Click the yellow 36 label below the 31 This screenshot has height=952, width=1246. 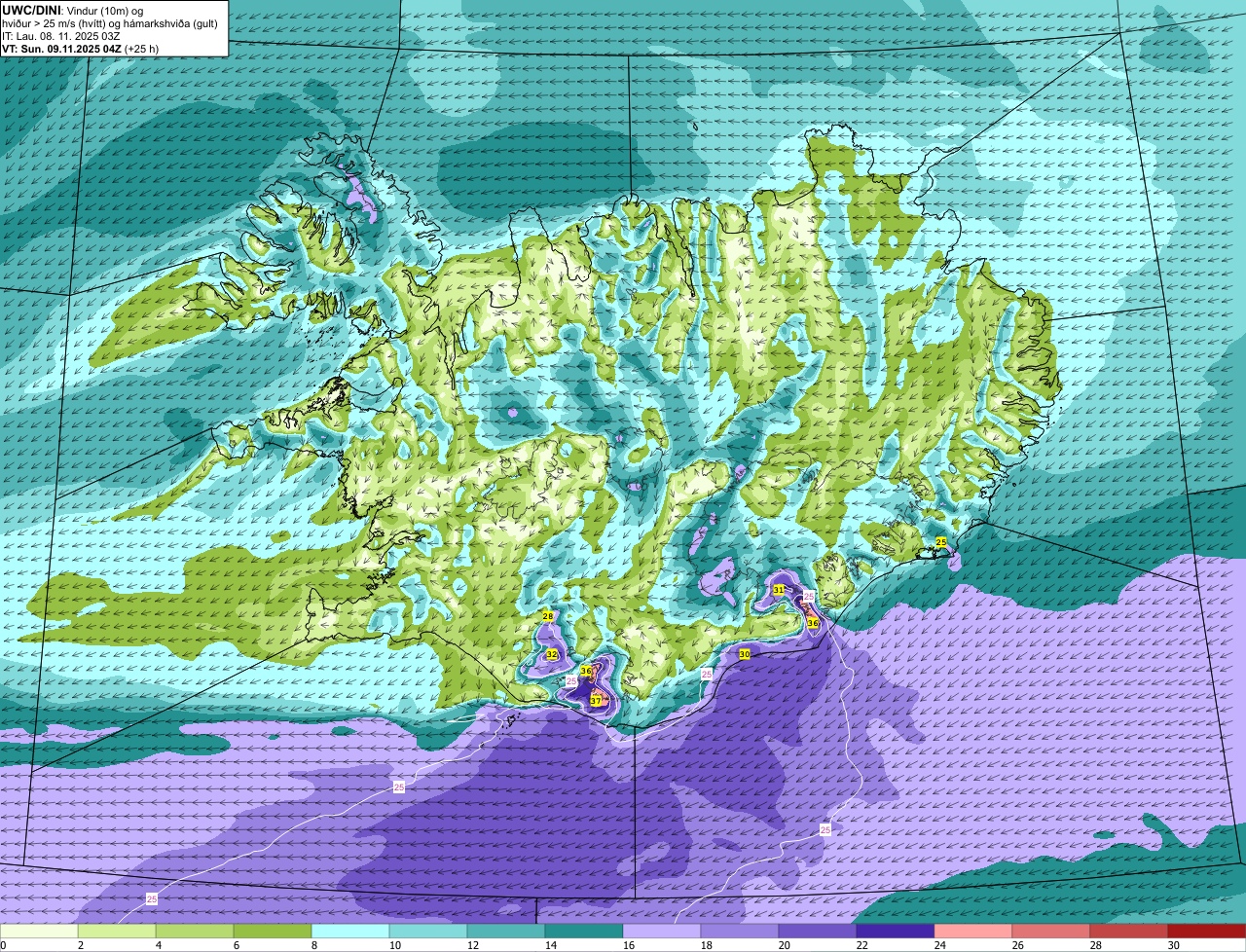tap(813, 622)
